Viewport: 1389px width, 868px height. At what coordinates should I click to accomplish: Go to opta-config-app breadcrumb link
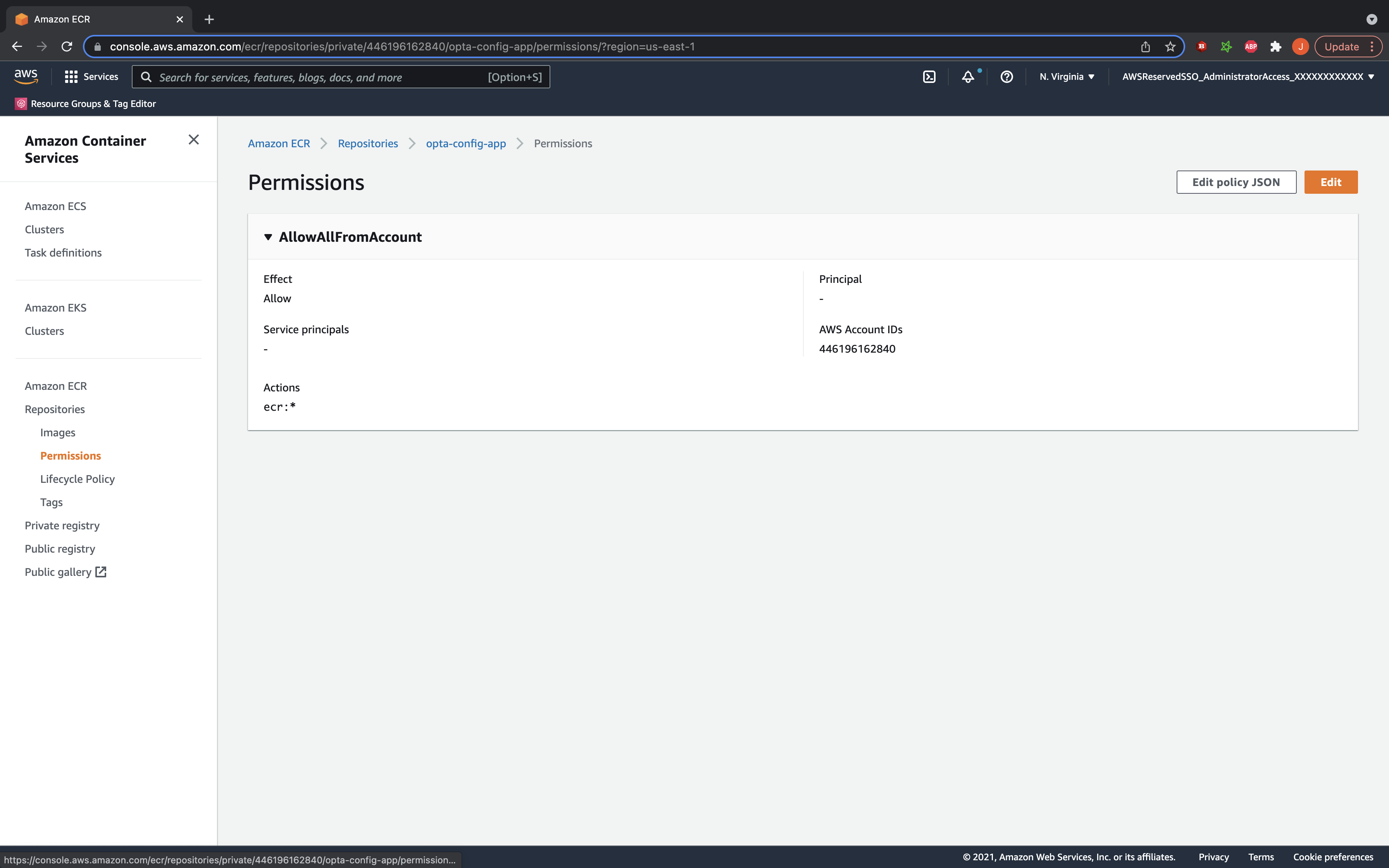point(465,143)
